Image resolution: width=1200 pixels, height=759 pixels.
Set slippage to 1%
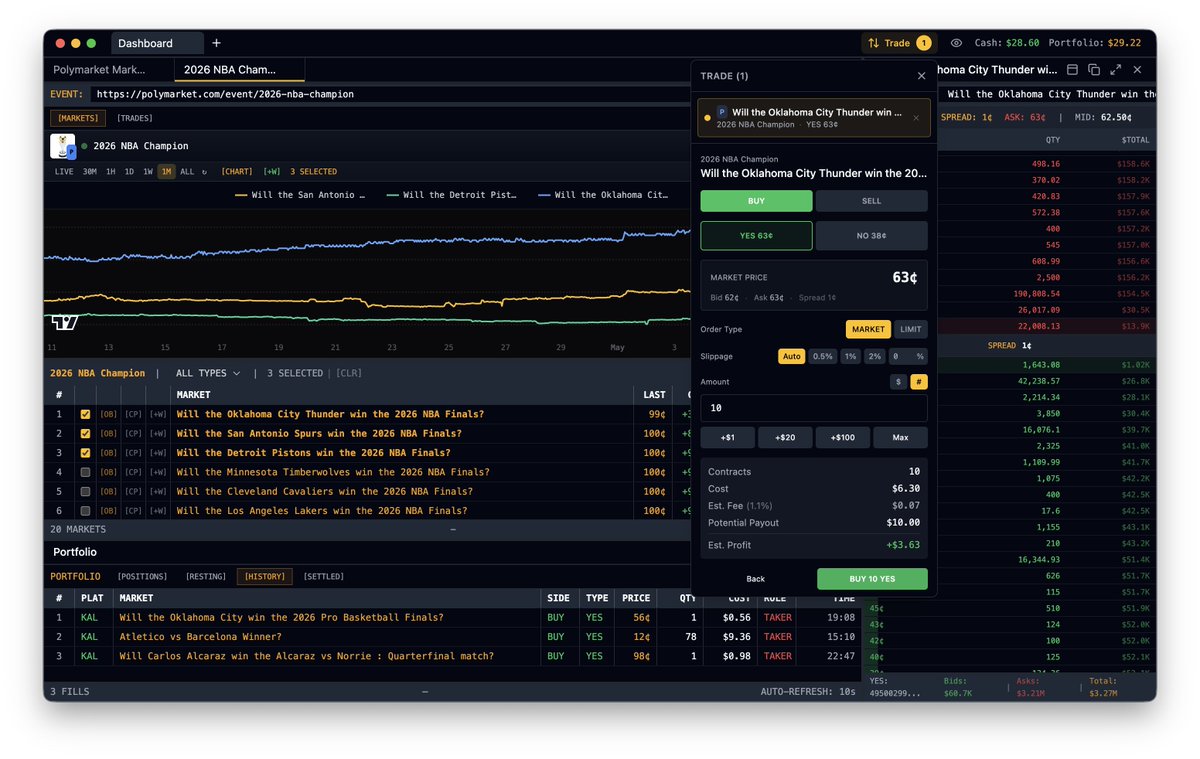(850, 356)
